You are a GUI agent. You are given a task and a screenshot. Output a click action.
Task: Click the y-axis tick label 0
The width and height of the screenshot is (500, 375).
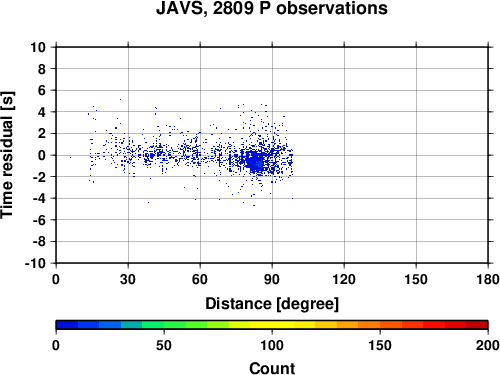coord(42,155)
